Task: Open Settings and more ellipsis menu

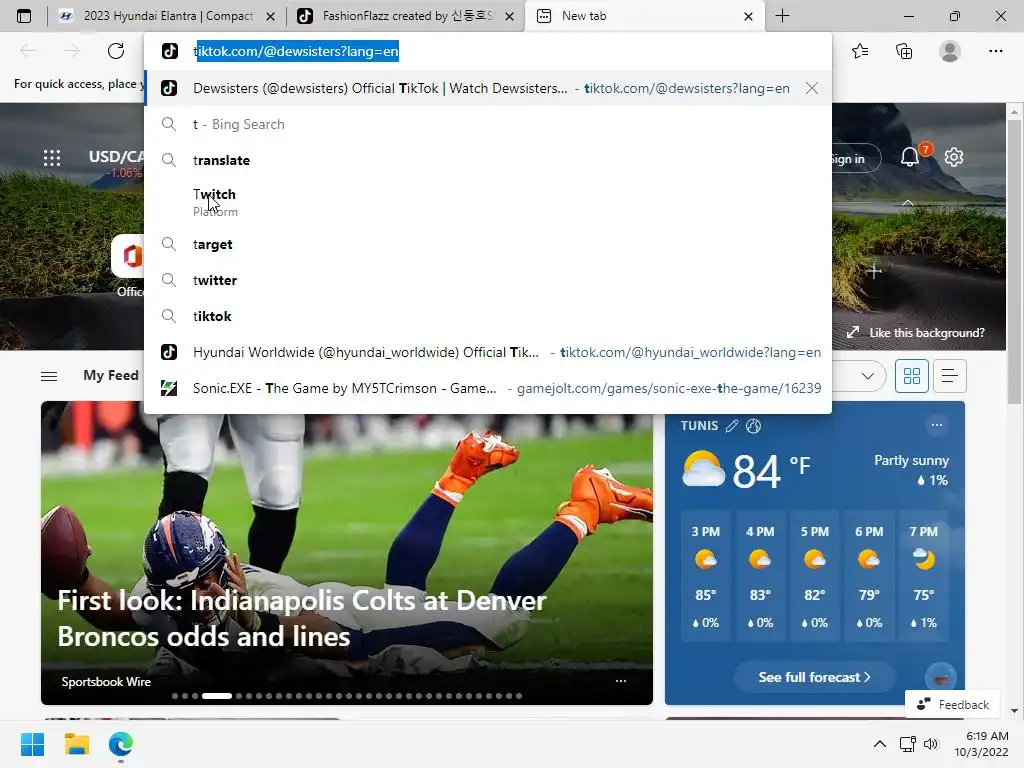Action: pos(995,51)
